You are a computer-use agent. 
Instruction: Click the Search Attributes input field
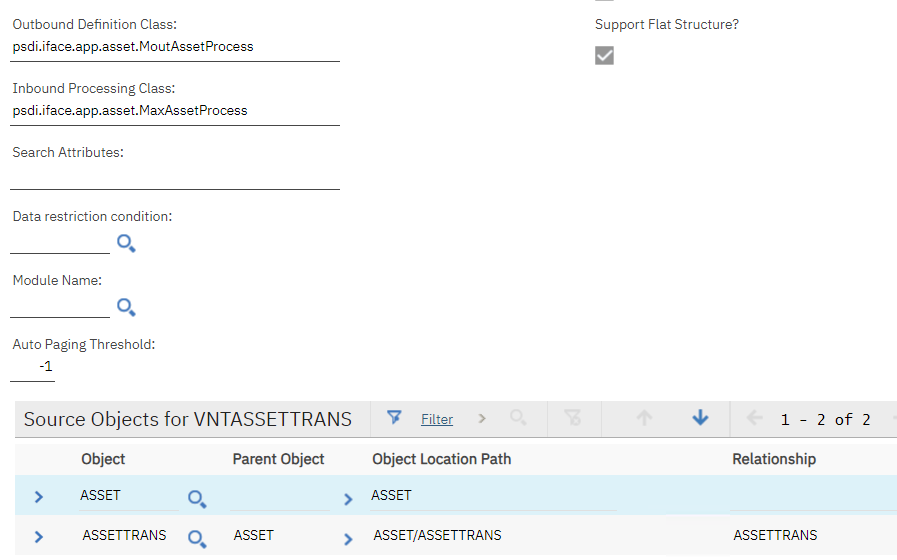pos(175,177)
